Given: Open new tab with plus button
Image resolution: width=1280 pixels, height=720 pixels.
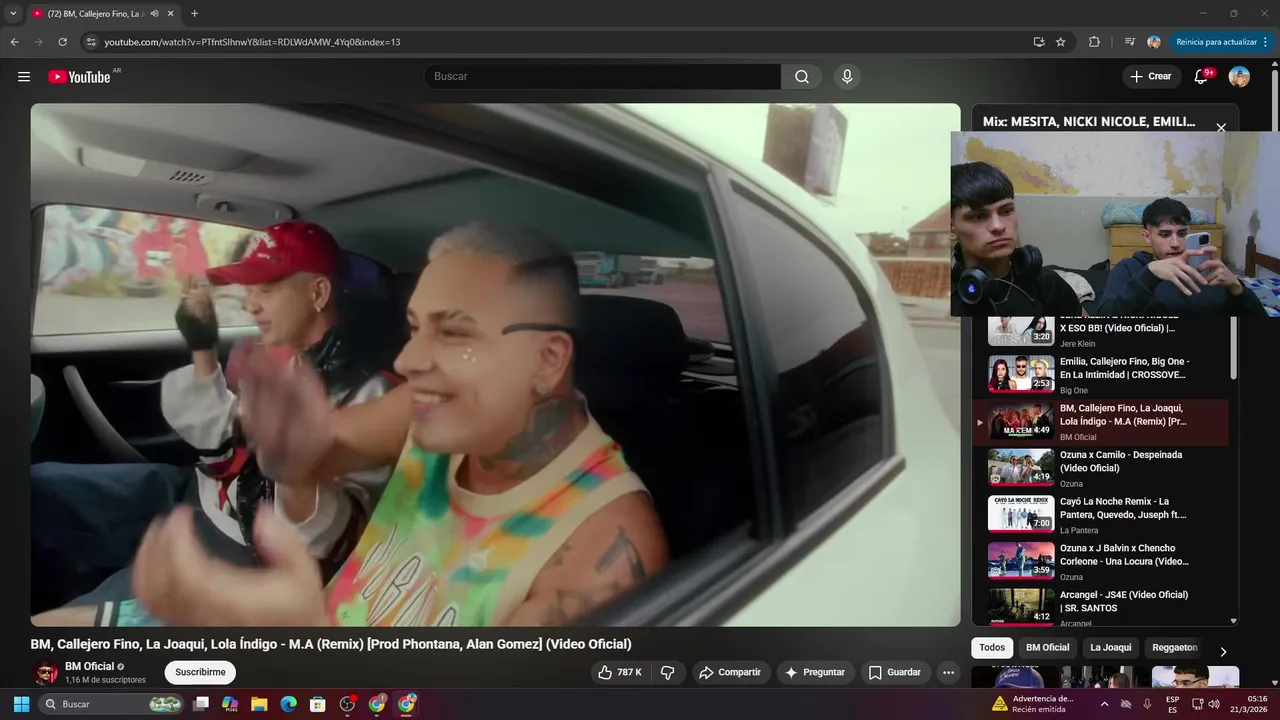Looking at the screenshot, I should pos(194,14).
